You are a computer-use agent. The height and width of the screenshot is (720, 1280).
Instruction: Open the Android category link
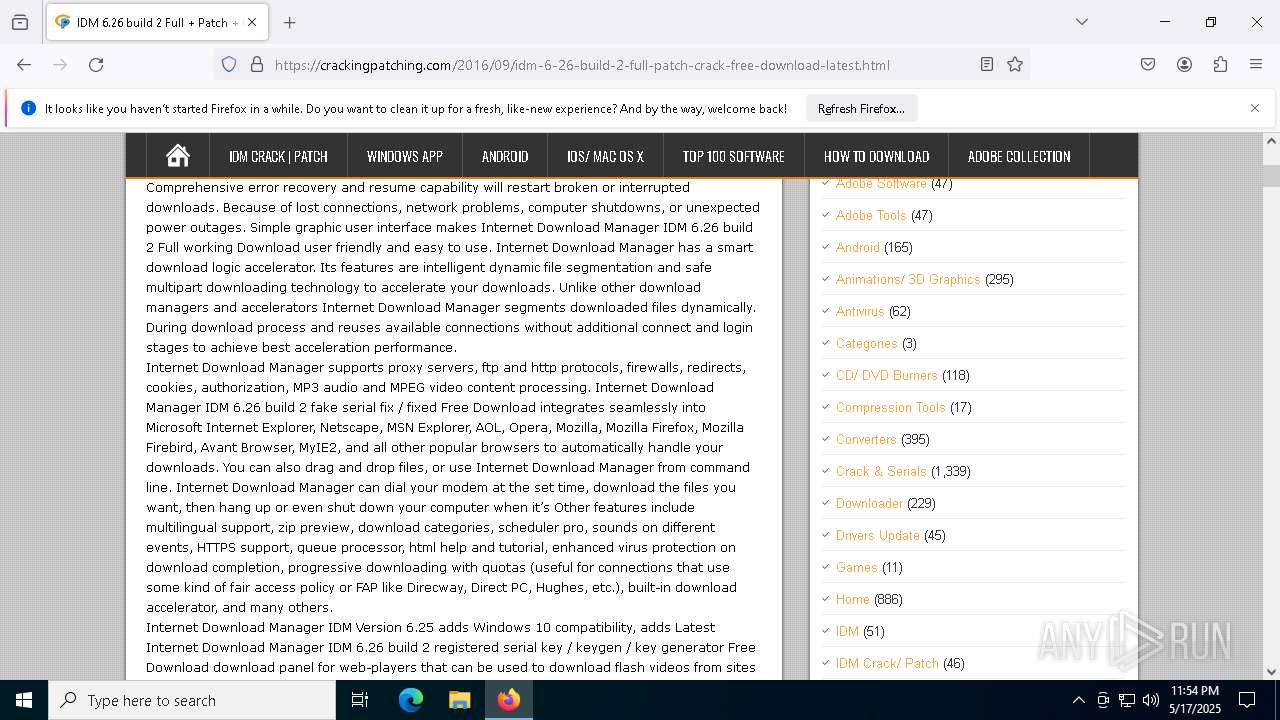858,247
